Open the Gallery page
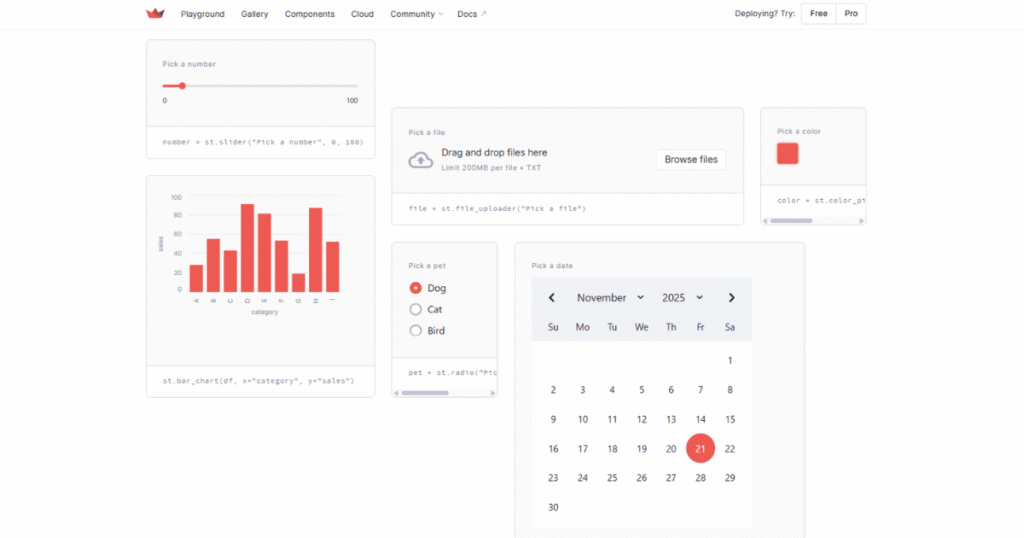Image resolution: width=1024 pixels, height=538 pixels. pyautogui.click(x=255, y=14)
